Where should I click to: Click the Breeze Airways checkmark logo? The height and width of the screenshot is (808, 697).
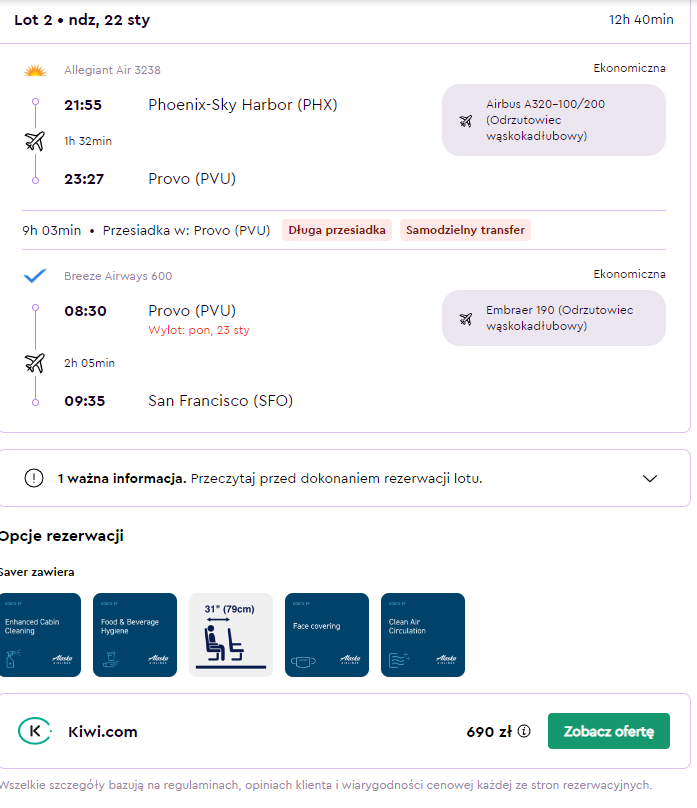[35, 276]
